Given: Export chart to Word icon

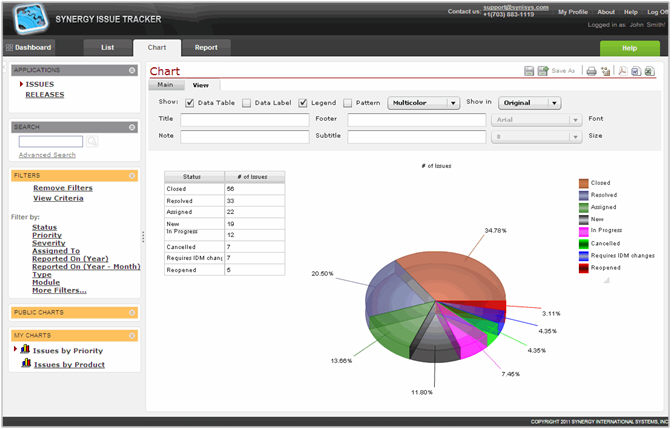Looking at the screenshot, I should pyautogui.click(x=636, y=71).
